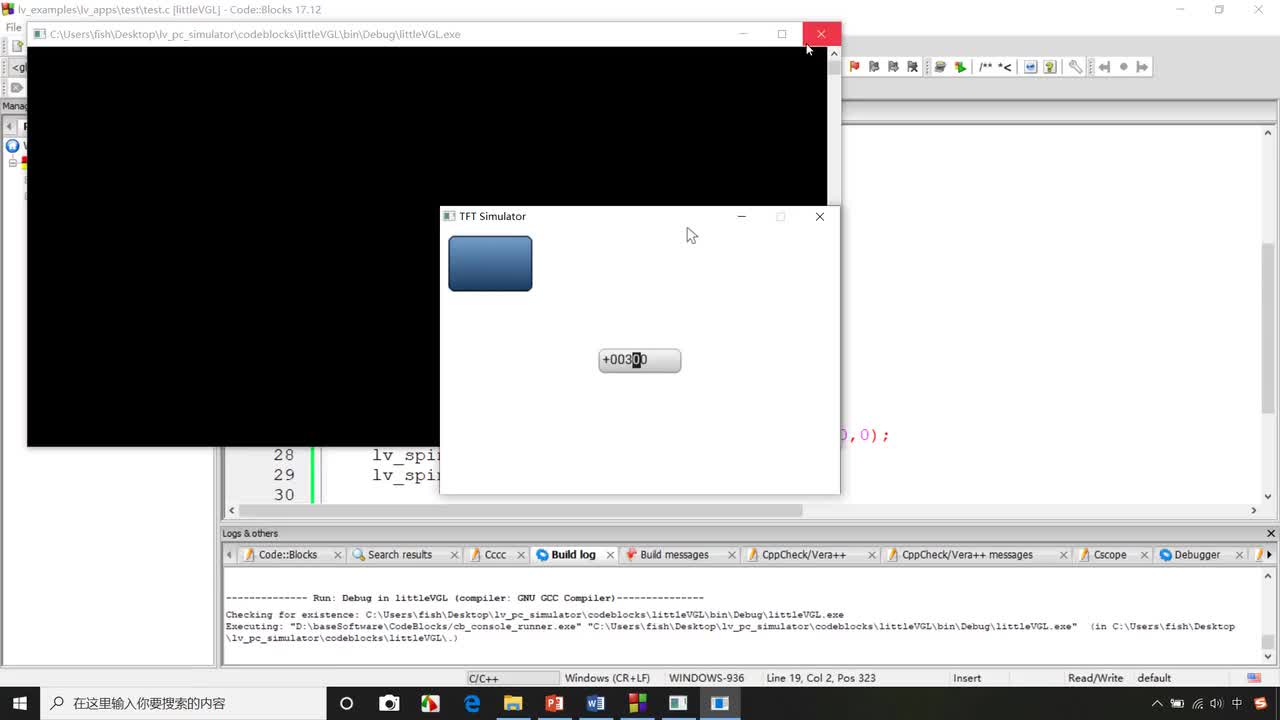
Task: Click the Doxygen view HTML document icon
Action: click(1030, 67)
